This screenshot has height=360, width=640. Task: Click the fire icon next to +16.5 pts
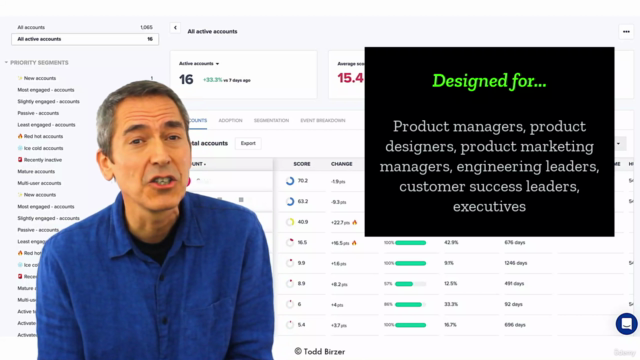[354, 242]
